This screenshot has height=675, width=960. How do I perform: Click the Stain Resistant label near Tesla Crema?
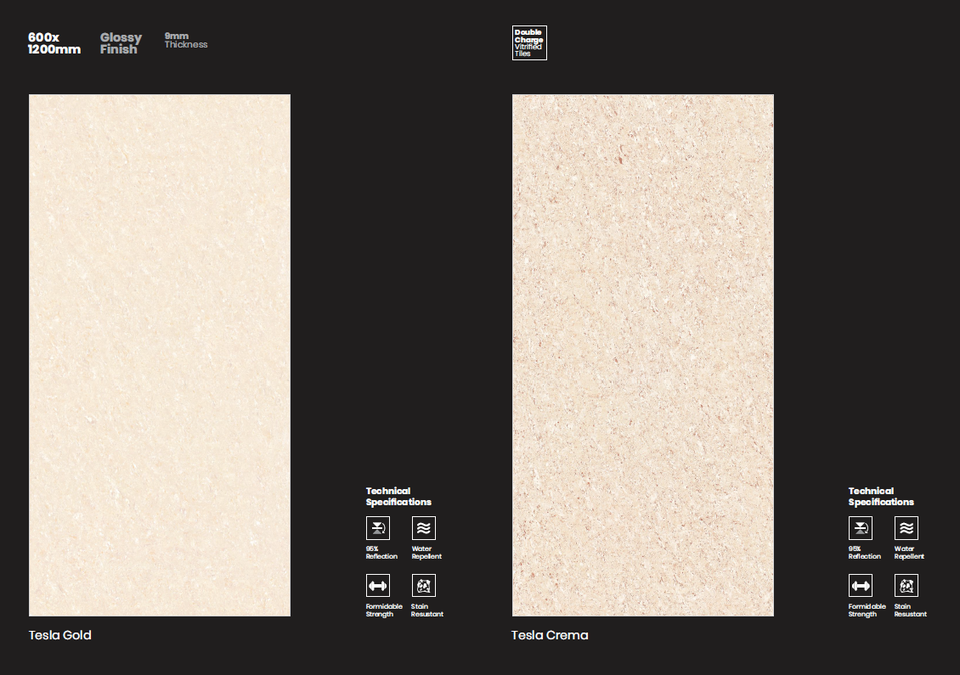click(910, 610)
